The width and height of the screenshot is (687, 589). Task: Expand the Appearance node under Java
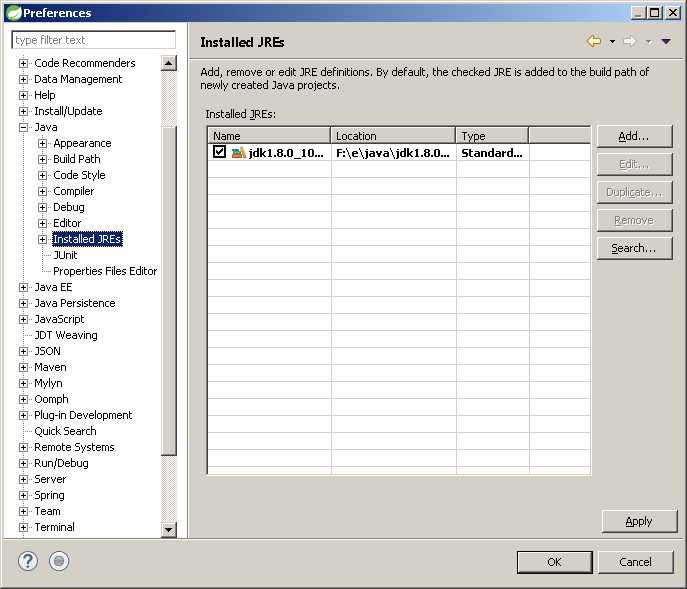pyautogui.click(x=42, y=143)
